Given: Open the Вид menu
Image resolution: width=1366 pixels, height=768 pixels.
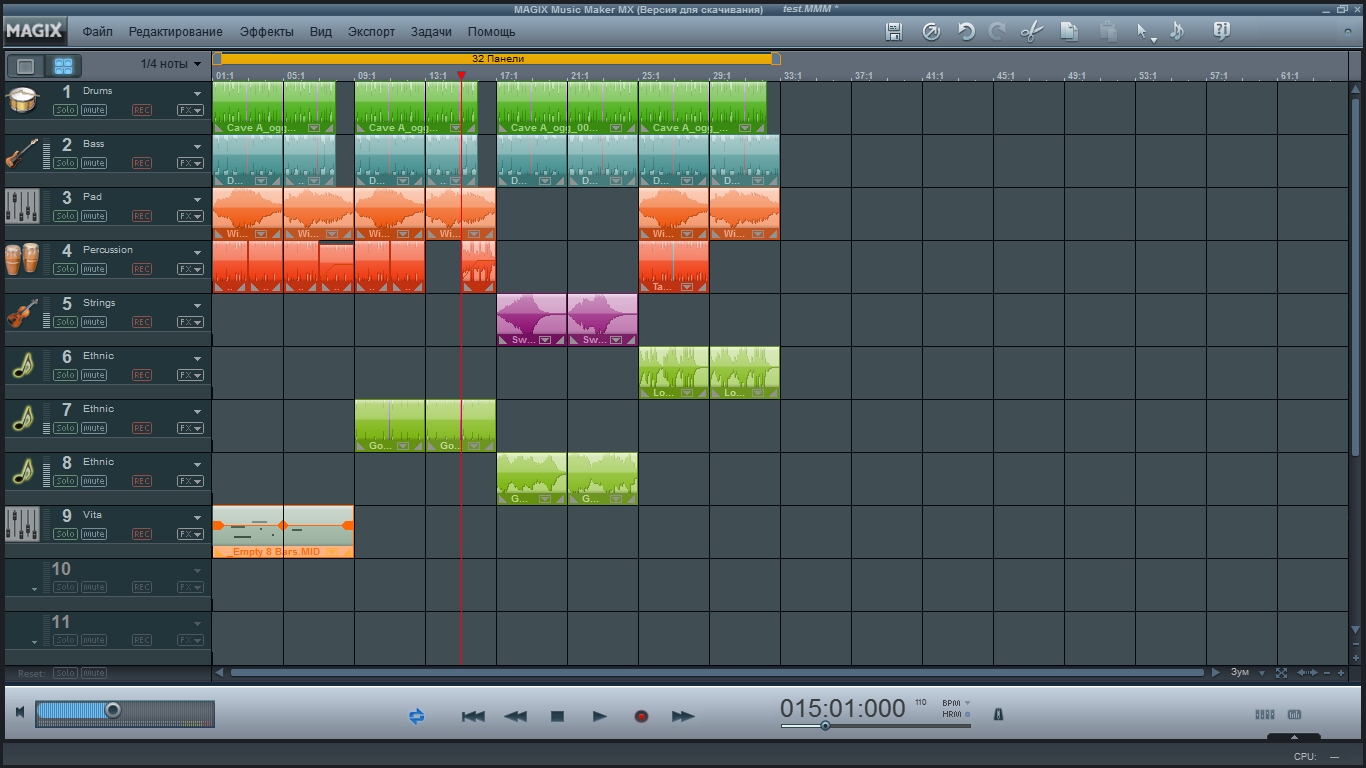Looking at the screenshot, I should pyautogui.click(x=321, y=32).
